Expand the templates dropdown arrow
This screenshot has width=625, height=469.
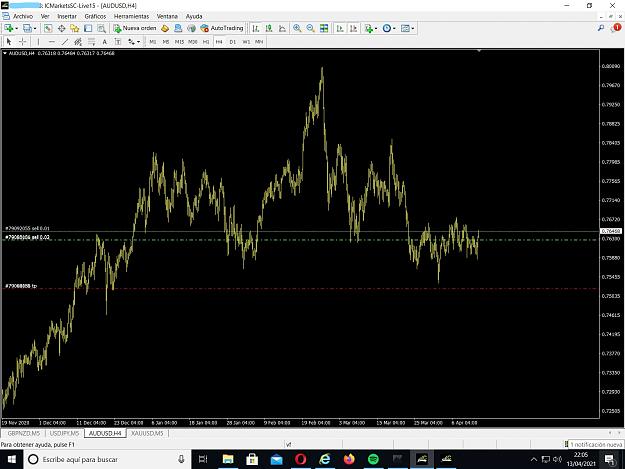point(413,29)
